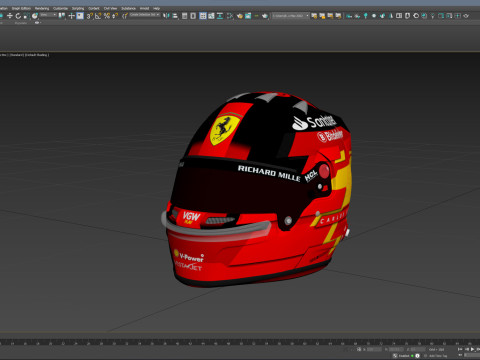Click the Previous Frame playback button

tap(467, 349)
